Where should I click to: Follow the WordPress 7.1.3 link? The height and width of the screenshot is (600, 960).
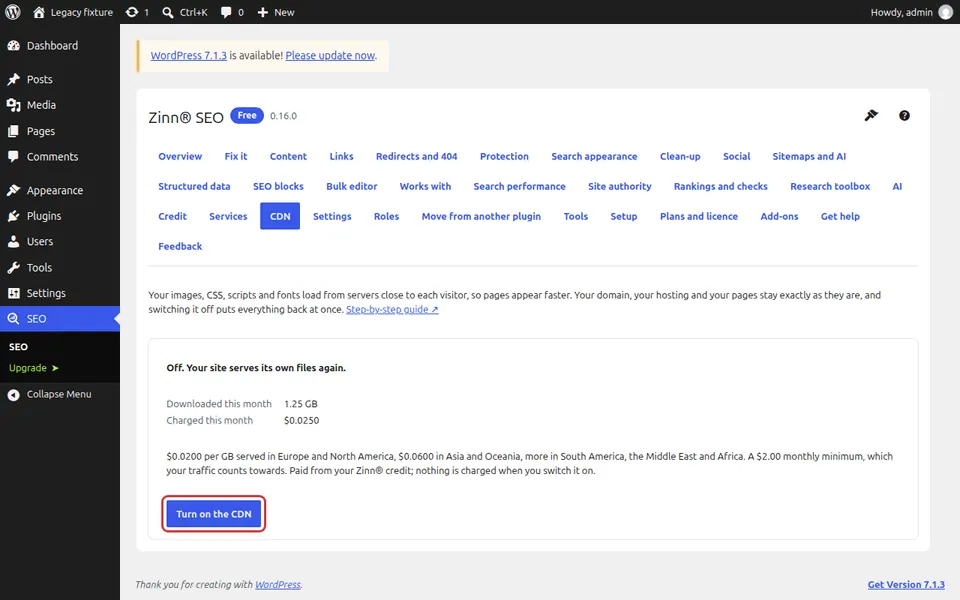tap(189, 56)
